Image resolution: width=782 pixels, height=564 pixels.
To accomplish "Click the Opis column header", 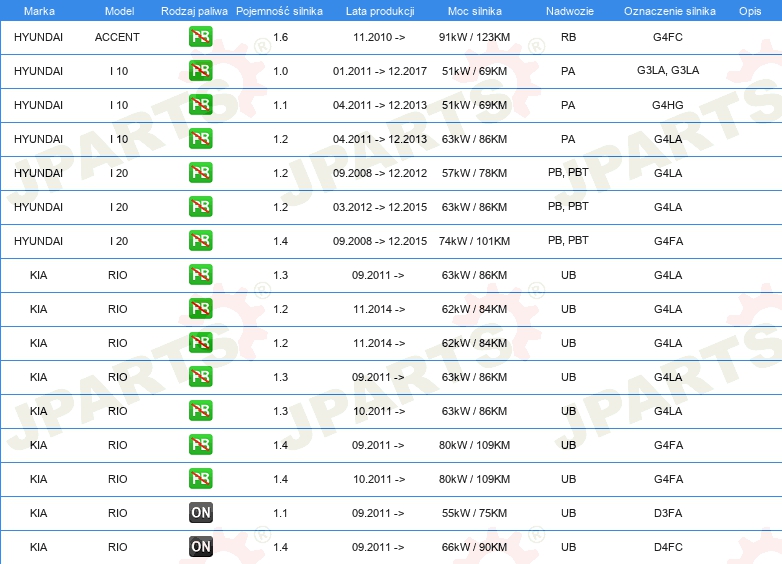I will 749,10.
